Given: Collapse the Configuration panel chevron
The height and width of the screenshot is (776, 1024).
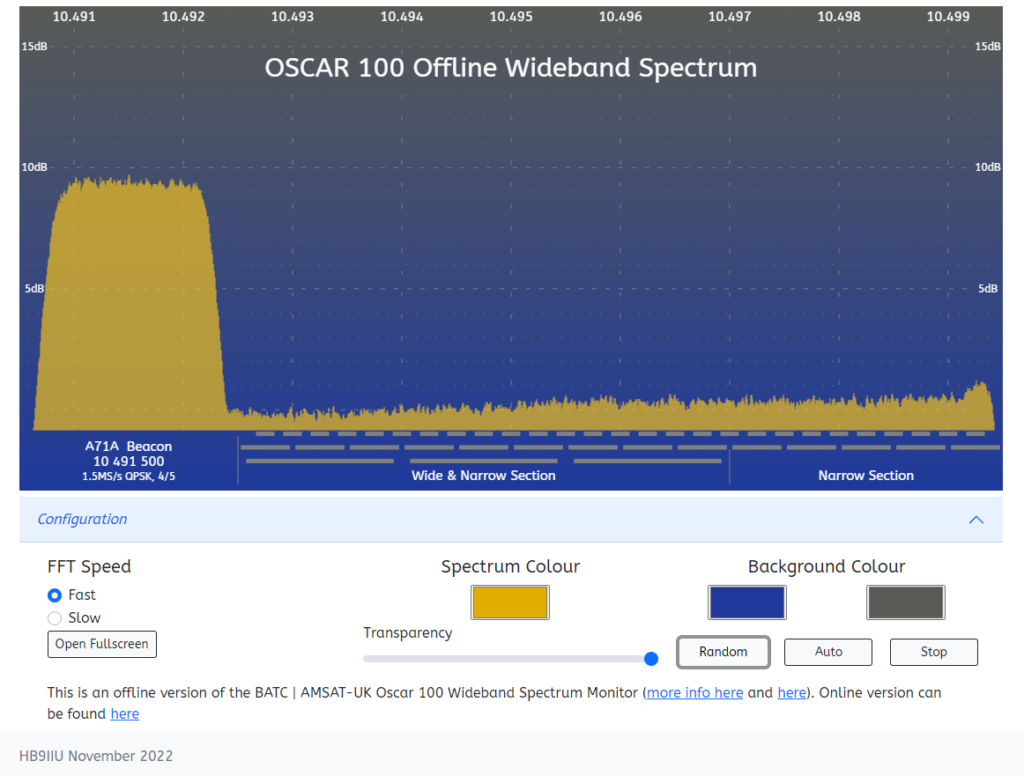Looking at the screenshot, I should pos(976,520).
